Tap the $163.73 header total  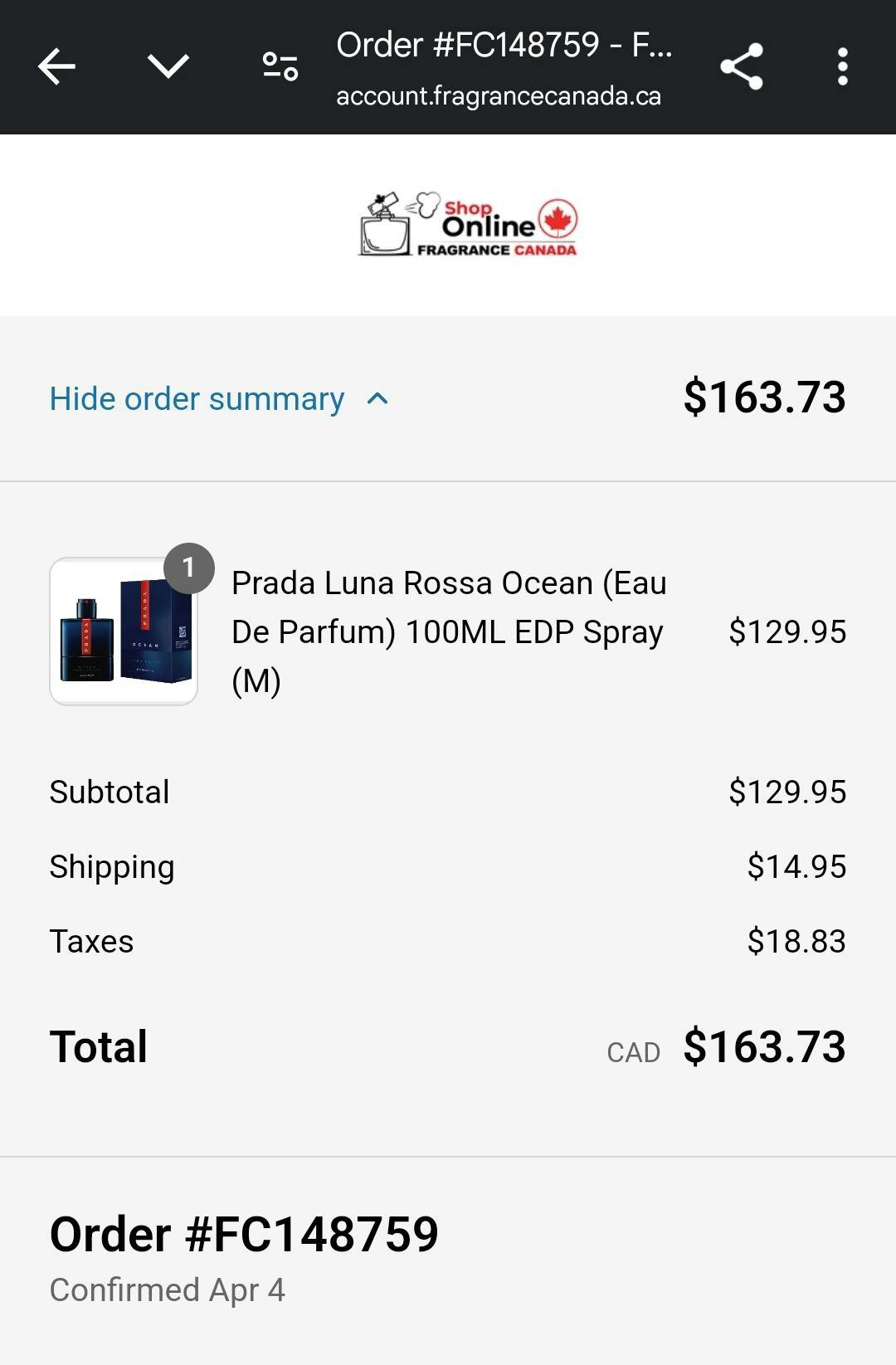coord(764,397)
